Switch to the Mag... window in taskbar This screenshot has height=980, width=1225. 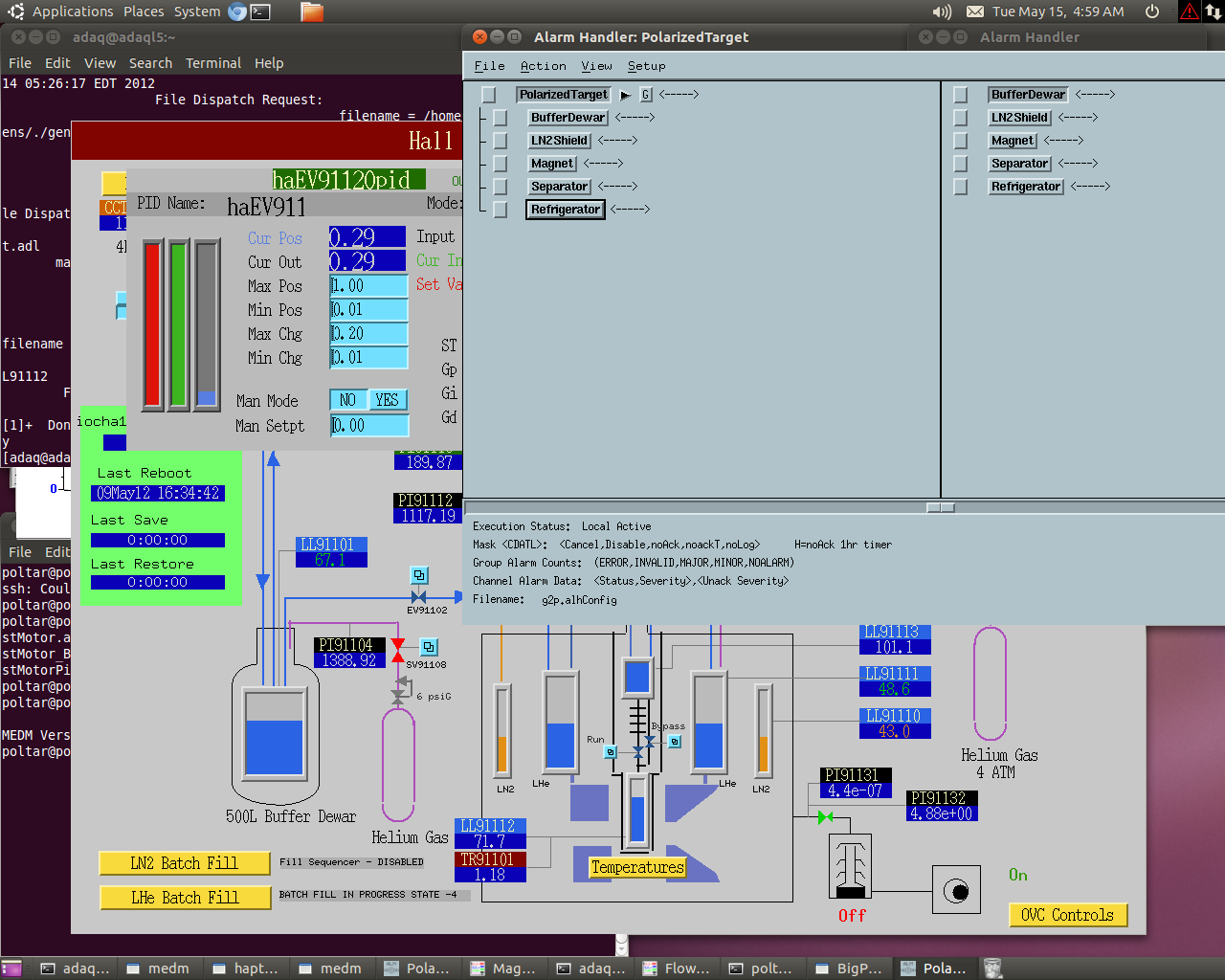(x=505, y=969)
